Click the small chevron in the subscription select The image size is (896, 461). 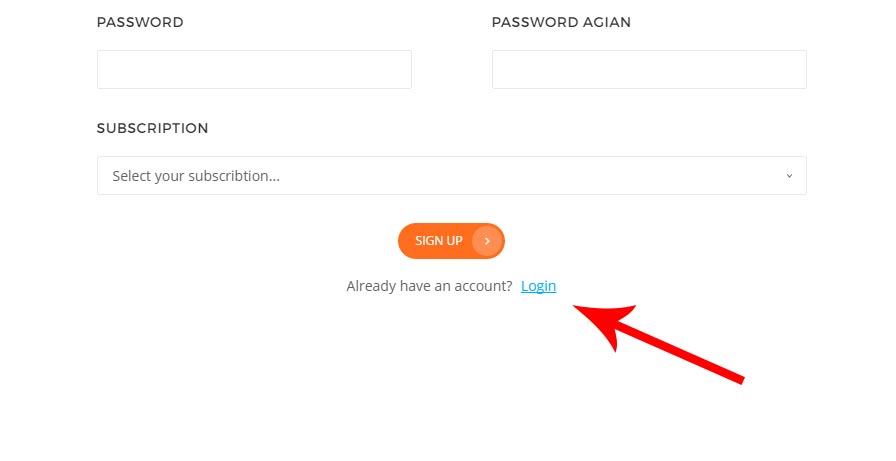tap(788, 176)
